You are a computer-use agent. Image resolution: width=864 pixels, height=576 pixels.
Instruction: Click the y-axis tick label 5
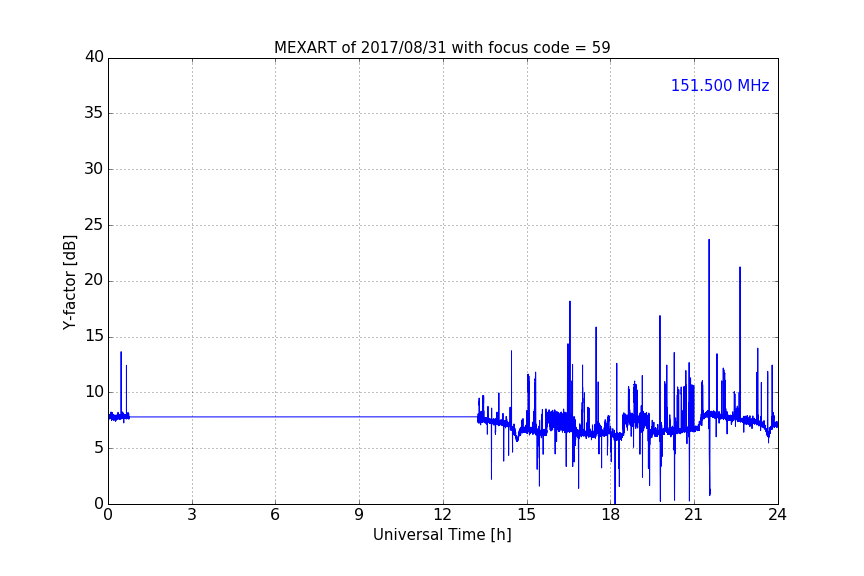(99, 448)
